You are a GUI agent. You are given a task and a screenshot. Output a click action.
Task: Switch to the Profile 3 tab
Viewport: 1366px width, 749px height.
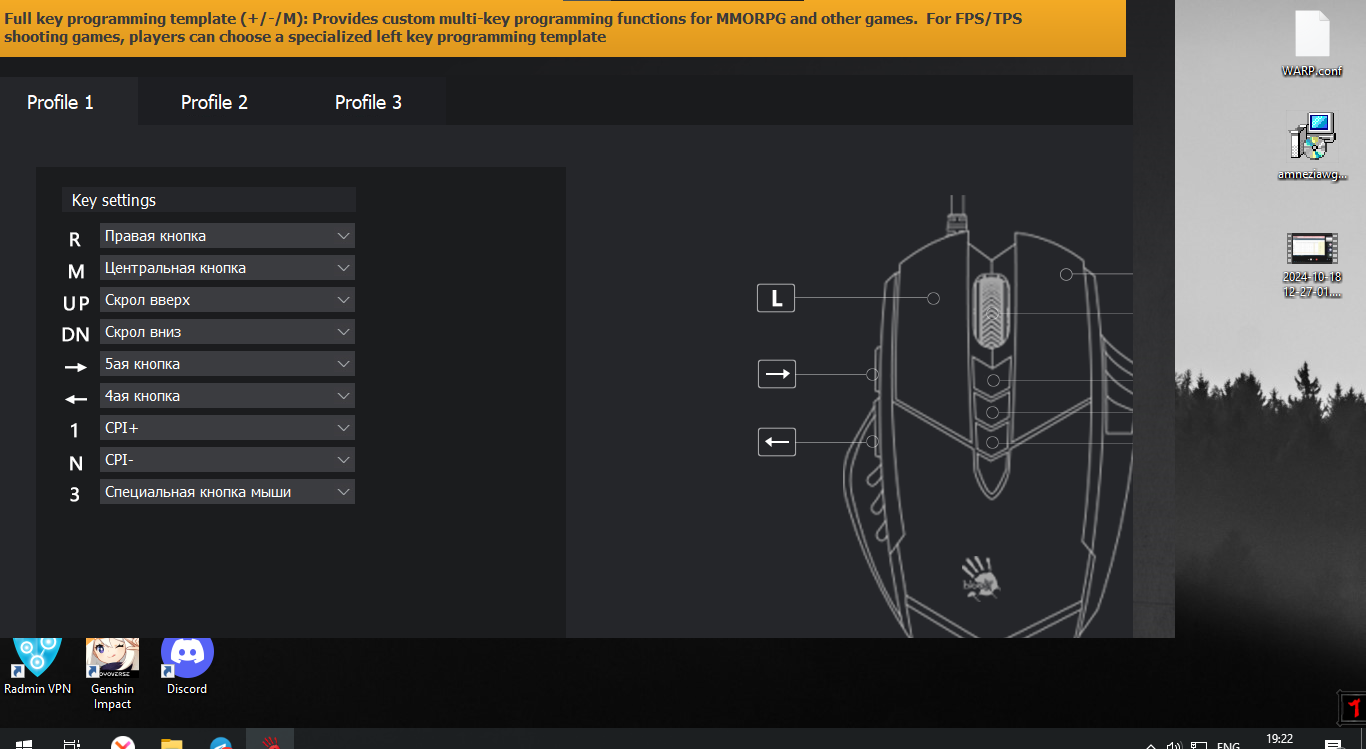368,102
